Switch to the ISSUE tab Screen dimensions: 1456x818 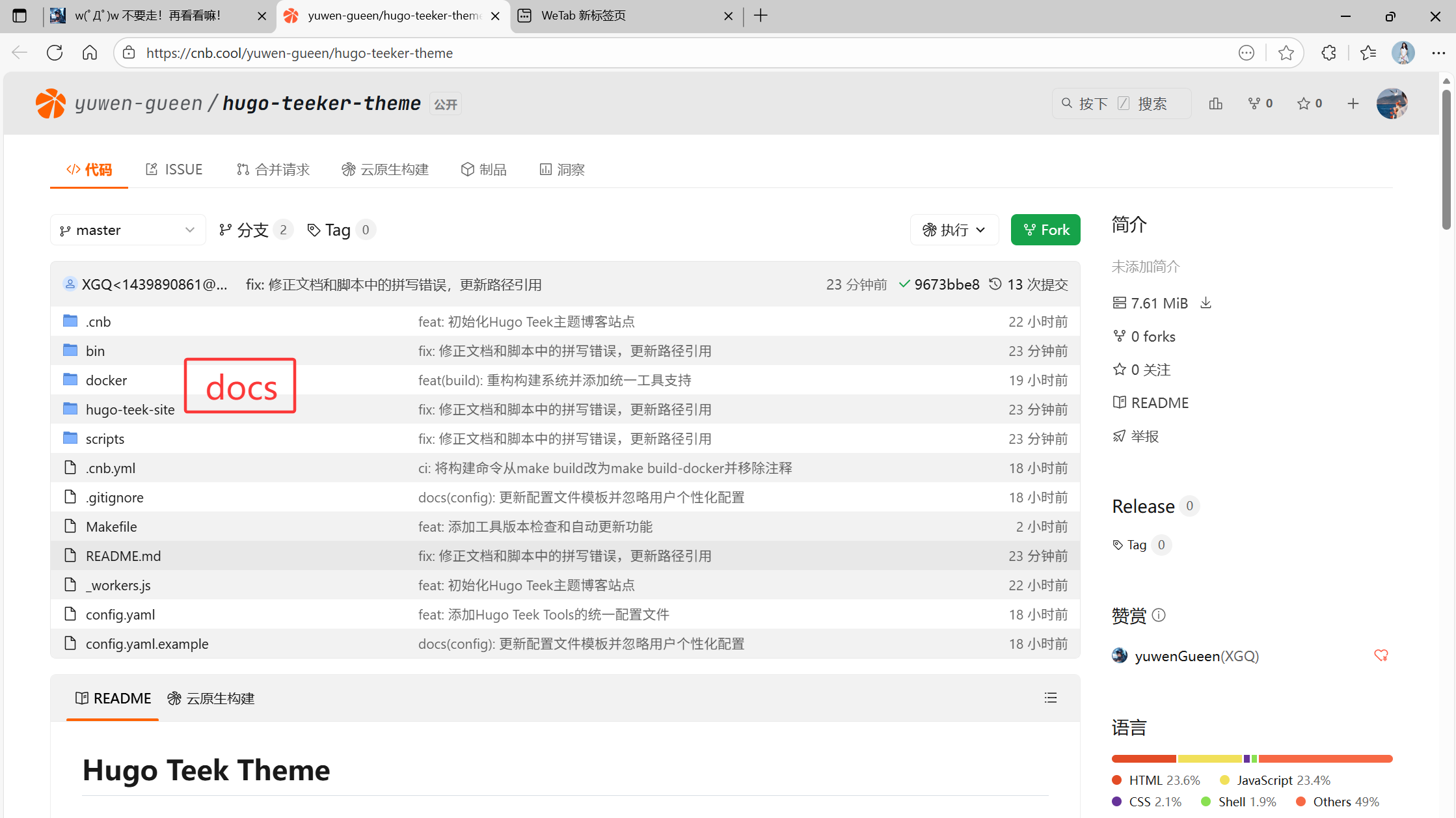[x=174, y=169]
